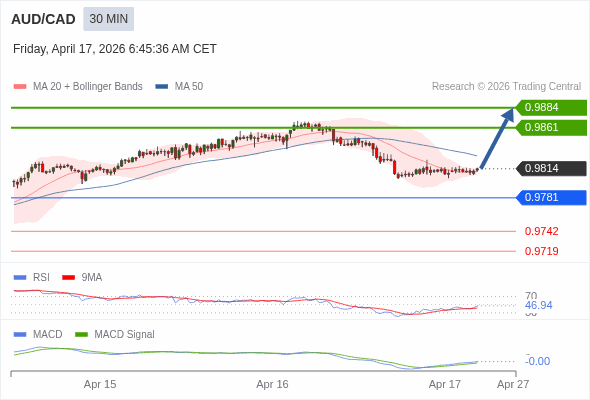Select the 0.9861 green resistance price tag
The image size is (590, 400).
point(551,128)
